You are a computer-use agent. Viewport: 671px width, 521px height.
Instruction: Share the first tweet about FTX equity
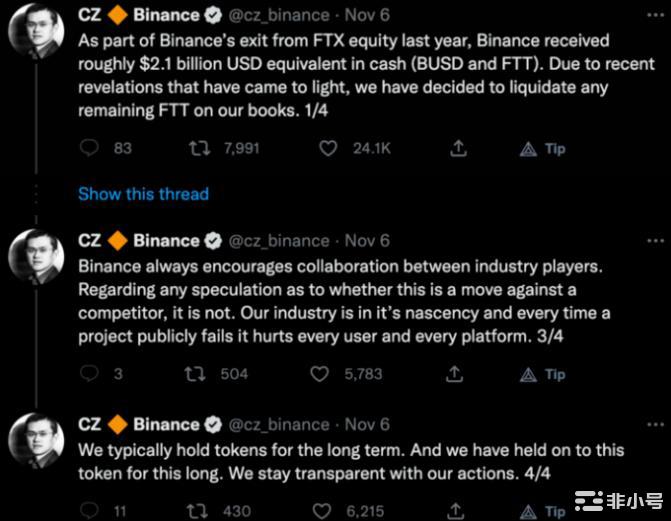(x=458, y=148)
